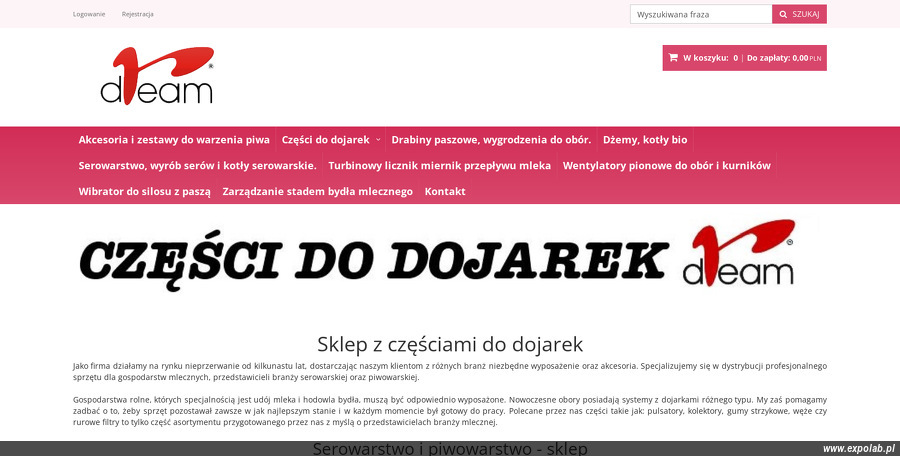Open Wentylatory pionowe do obór i kurników

pos(666,165)
